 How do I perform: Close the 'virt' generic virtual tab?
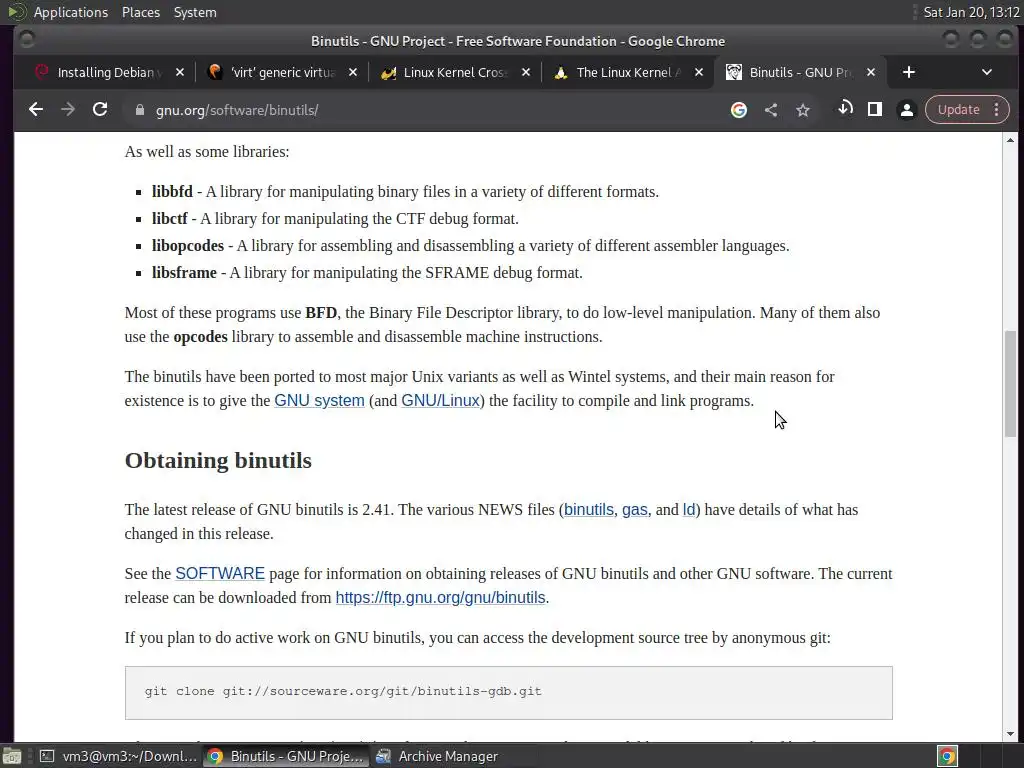[x=353, y=72]
